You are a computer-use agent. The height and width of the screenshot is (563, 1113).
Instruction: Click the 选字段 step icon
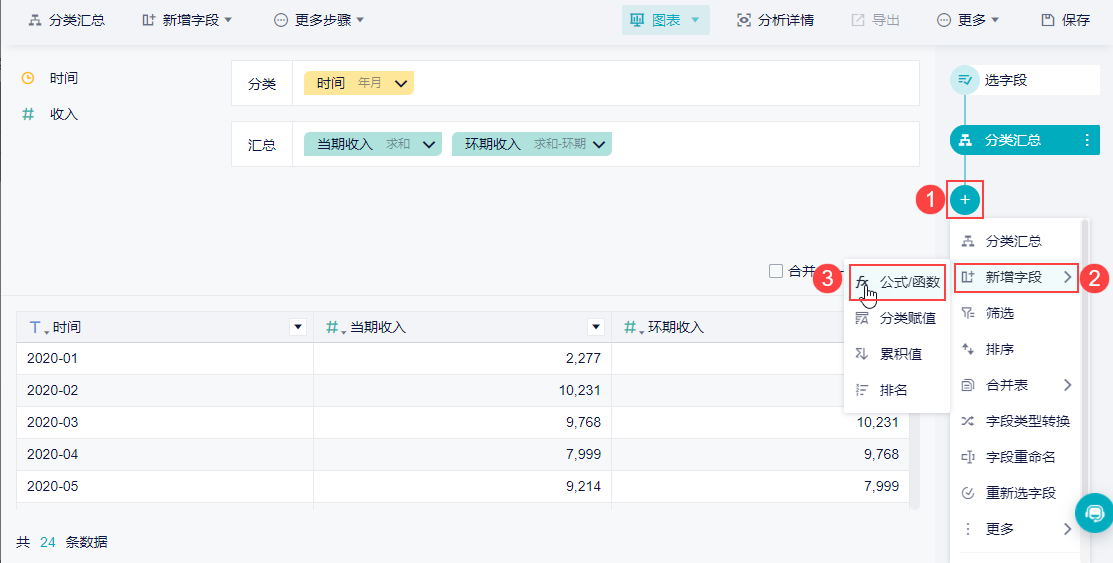pyautogui.click(x=964, y=80)
